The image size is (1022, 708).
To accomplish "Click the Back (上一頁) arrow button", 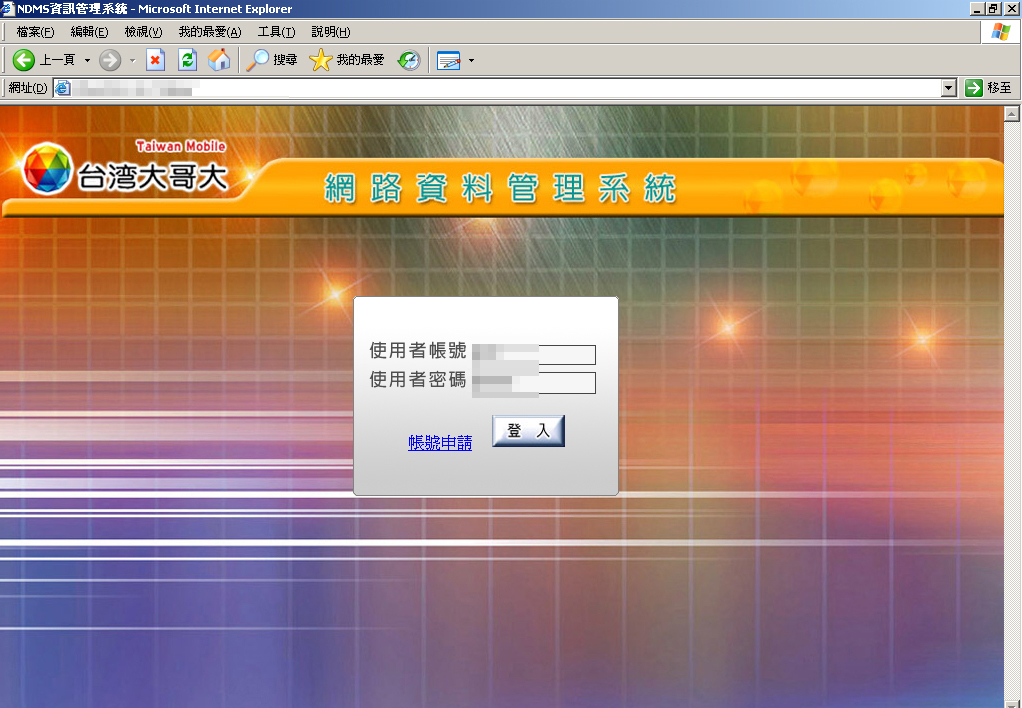I will [24, 60].
